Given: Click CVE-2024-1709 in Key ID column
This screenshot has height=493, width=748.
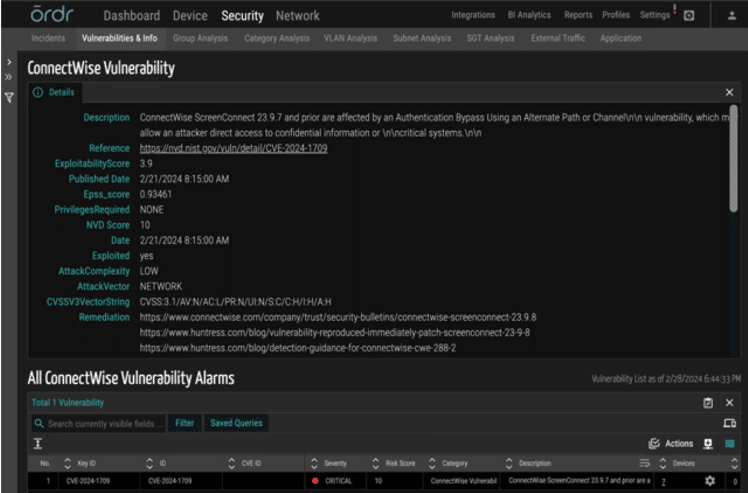Looking at the screenshot, I should point(88,481).
